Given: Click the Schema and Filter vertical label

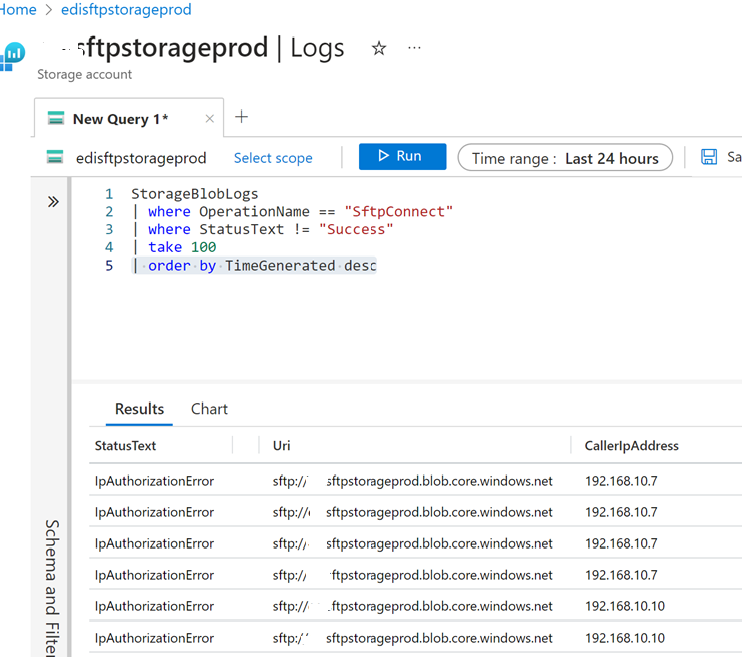Looking at the screenshot, I should click(x=52, y=587).
